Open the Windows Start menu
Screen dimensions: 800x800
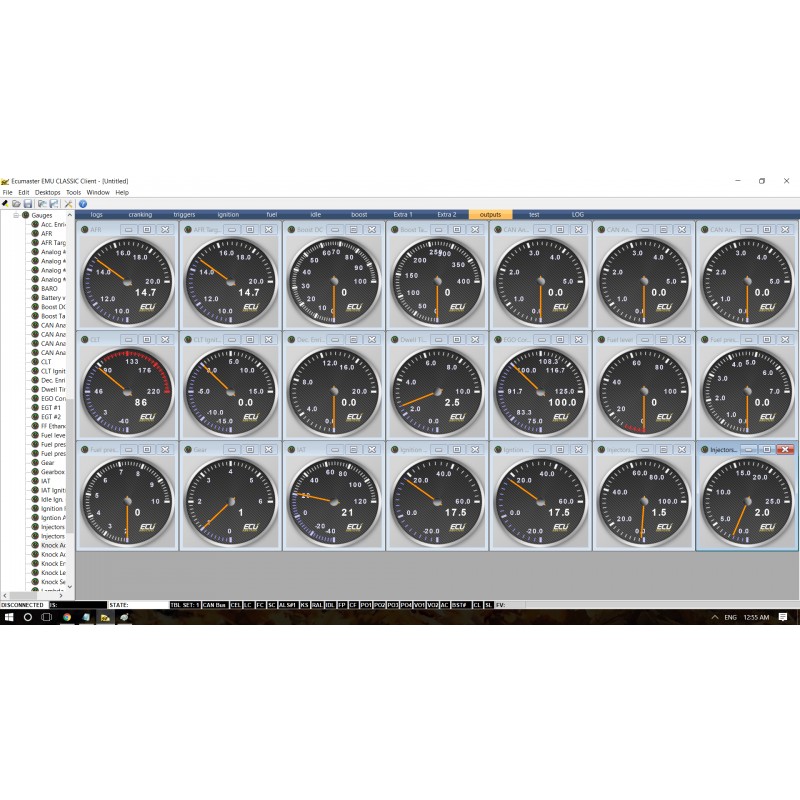tap(9, 617)
